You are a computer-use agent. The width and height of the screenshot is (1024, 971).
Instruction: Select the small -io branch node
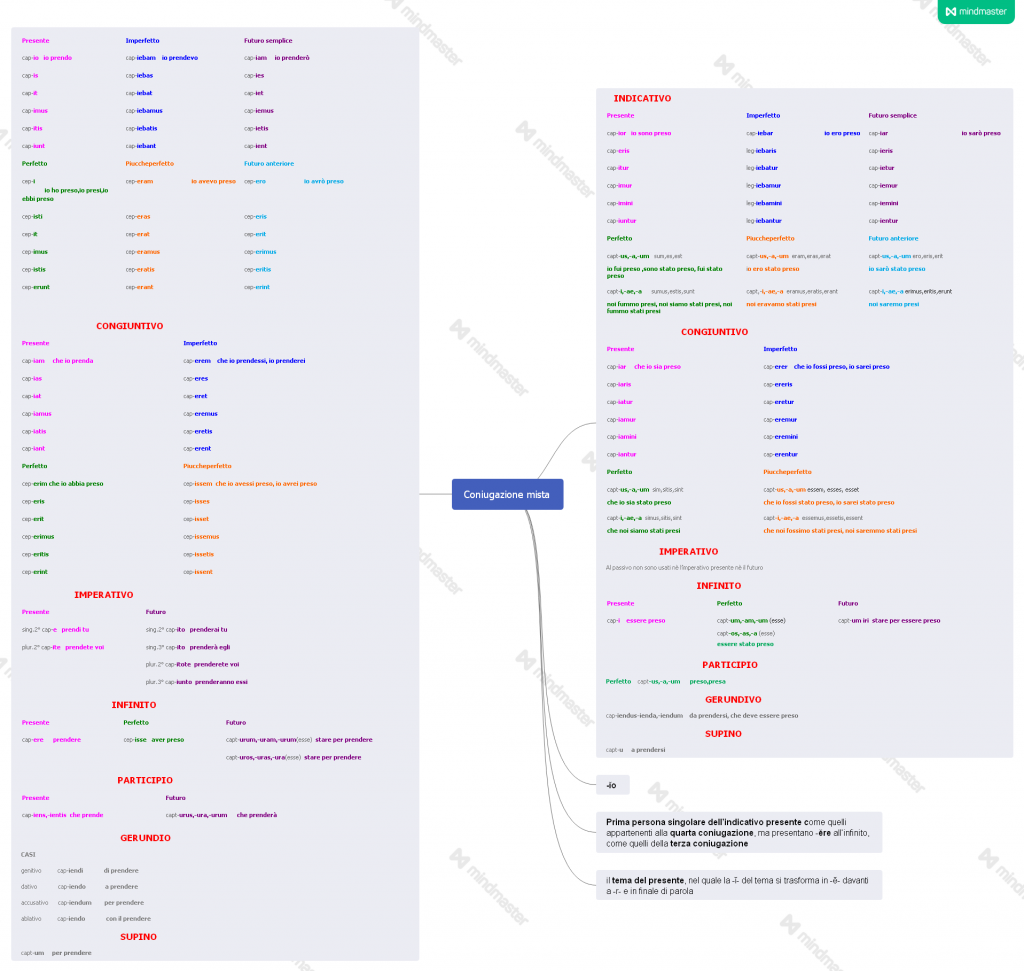click(612, 786)
